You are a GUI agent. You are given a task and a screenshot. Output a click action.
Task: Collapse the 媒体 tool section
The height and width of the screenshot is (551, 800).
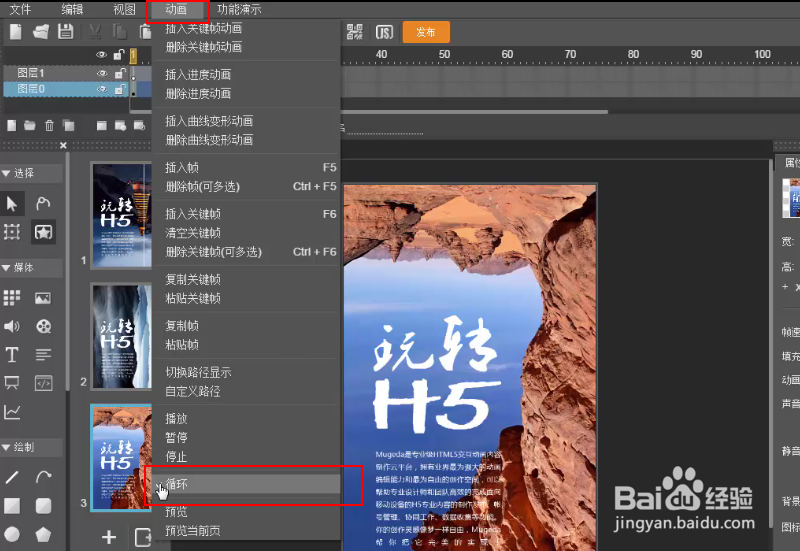click(x=6, y=268)
